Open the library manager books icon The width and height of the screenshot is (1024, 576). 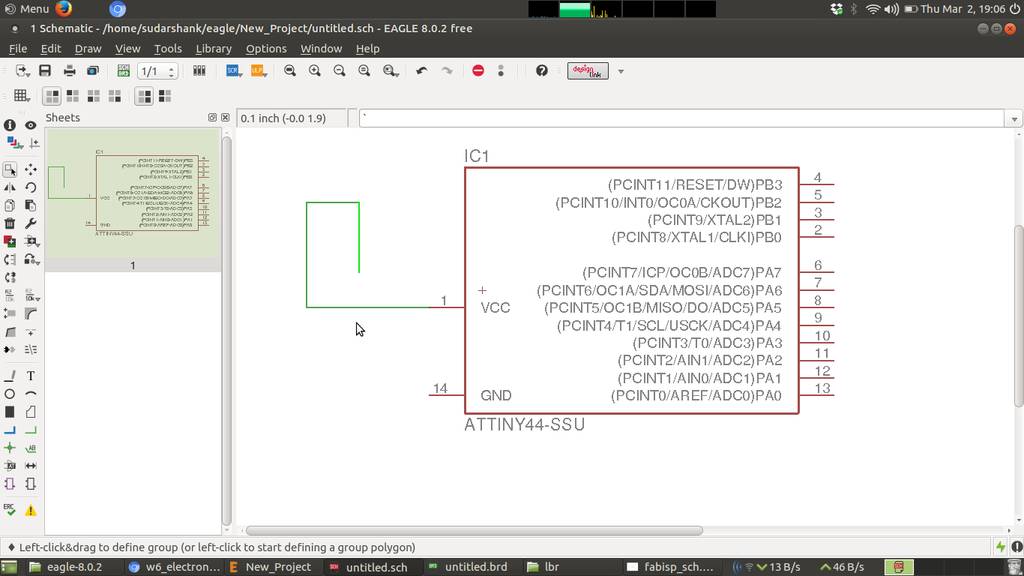pos(199,71)
